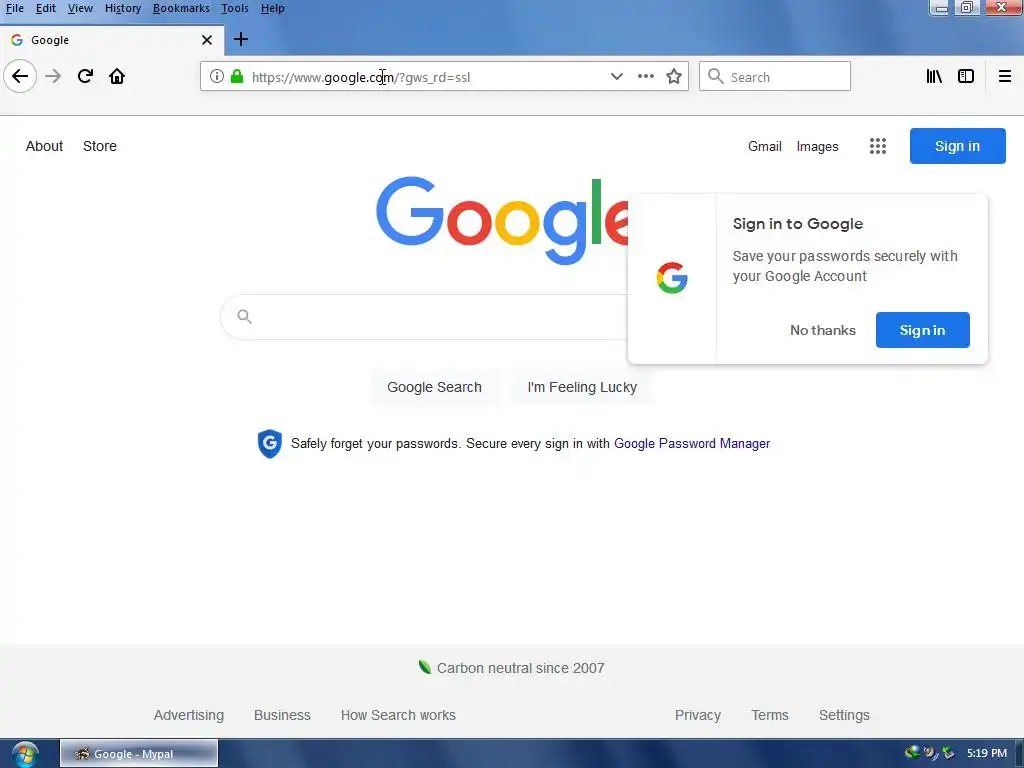Focus the browser toolbar Search box
This screenshot has height=768, width=1024.
tap(775, 76)
